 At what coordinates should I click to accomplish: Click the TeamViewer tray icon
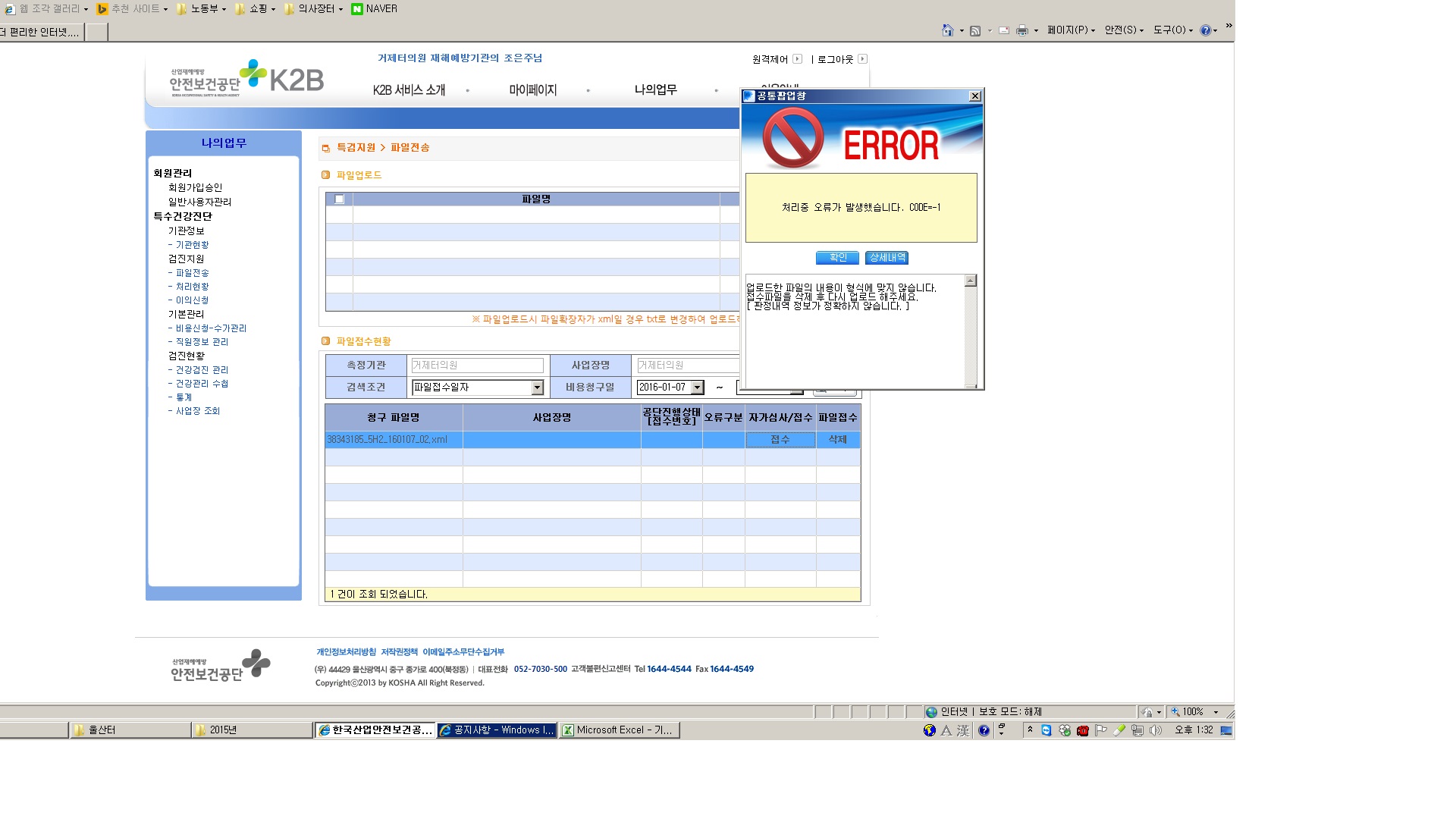(1046, 730)
